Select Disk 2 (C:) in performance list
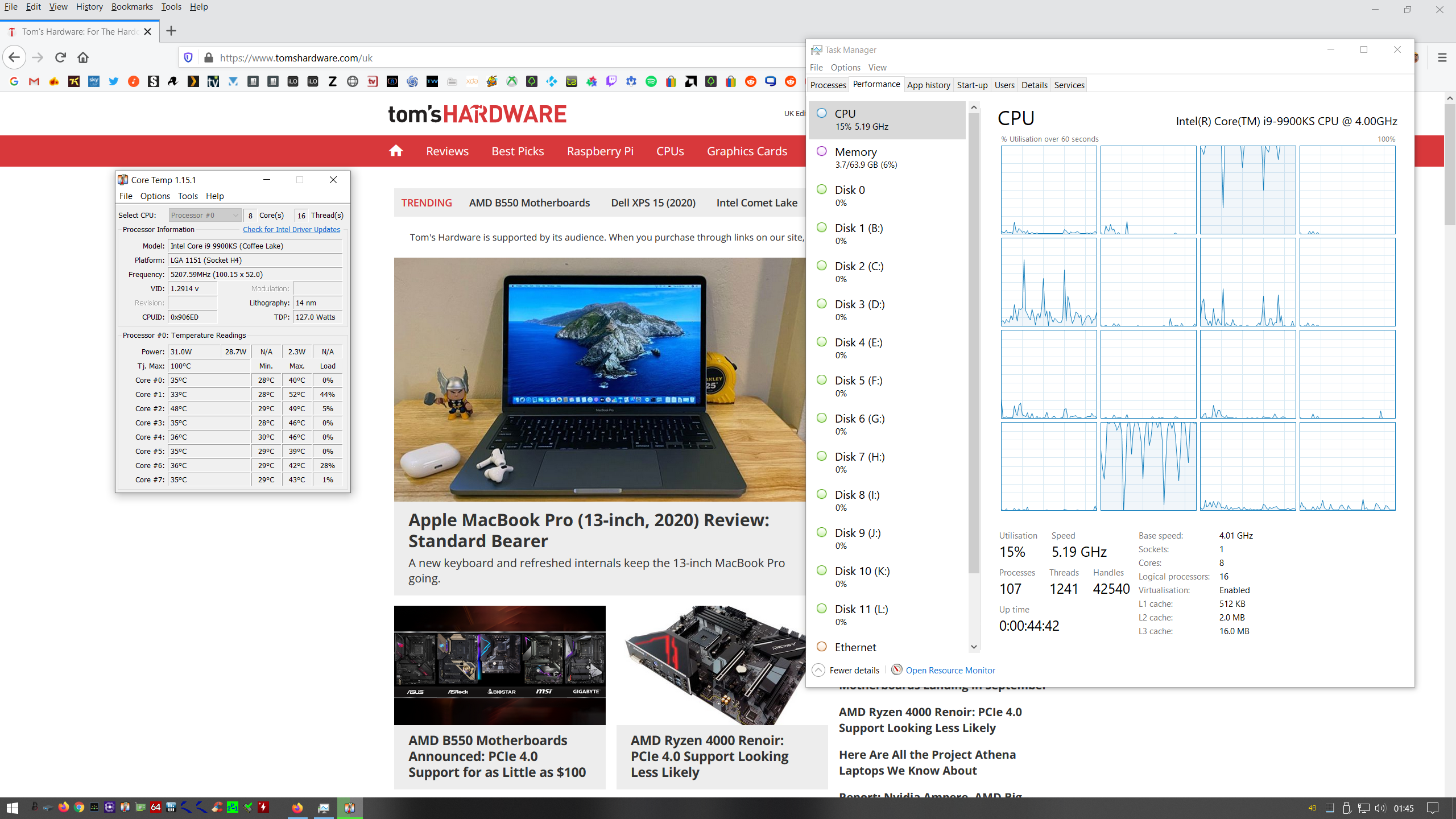The height and width of the screenshot is (819, 1456). tap(887, 272)
